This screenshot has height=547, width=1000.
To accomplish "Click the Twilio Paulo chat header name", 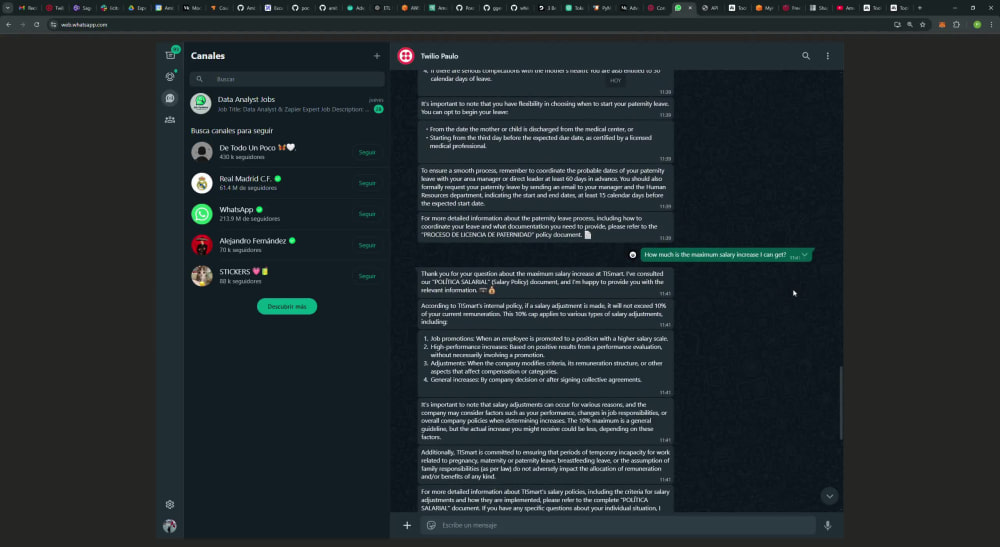I will click(439, 56).
